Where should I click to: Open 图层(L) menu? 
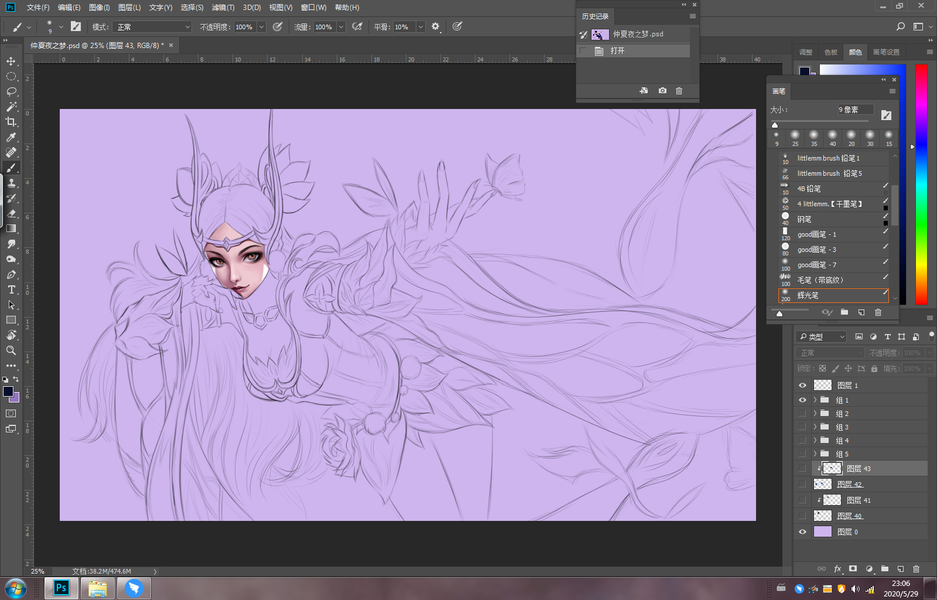point(130,7)
